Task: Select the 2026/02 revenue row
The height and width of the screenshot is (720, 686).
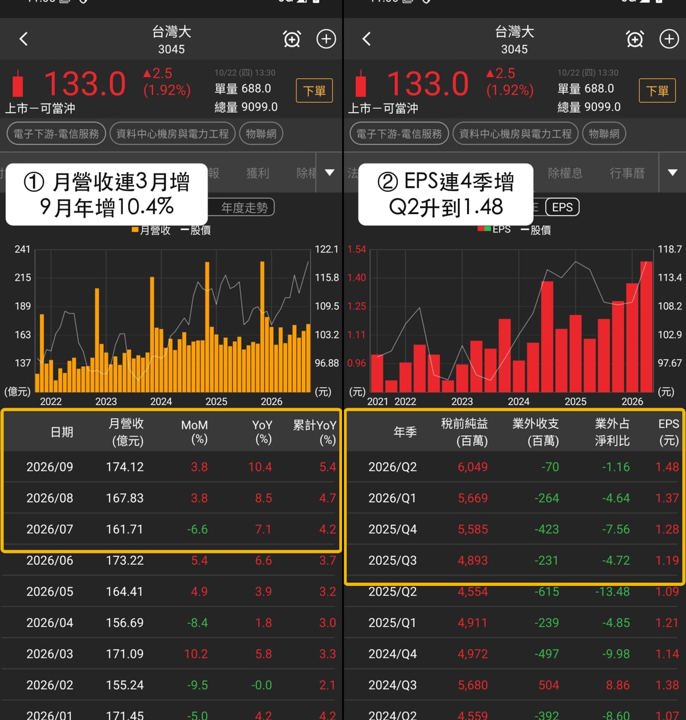Action: point(171,685)
